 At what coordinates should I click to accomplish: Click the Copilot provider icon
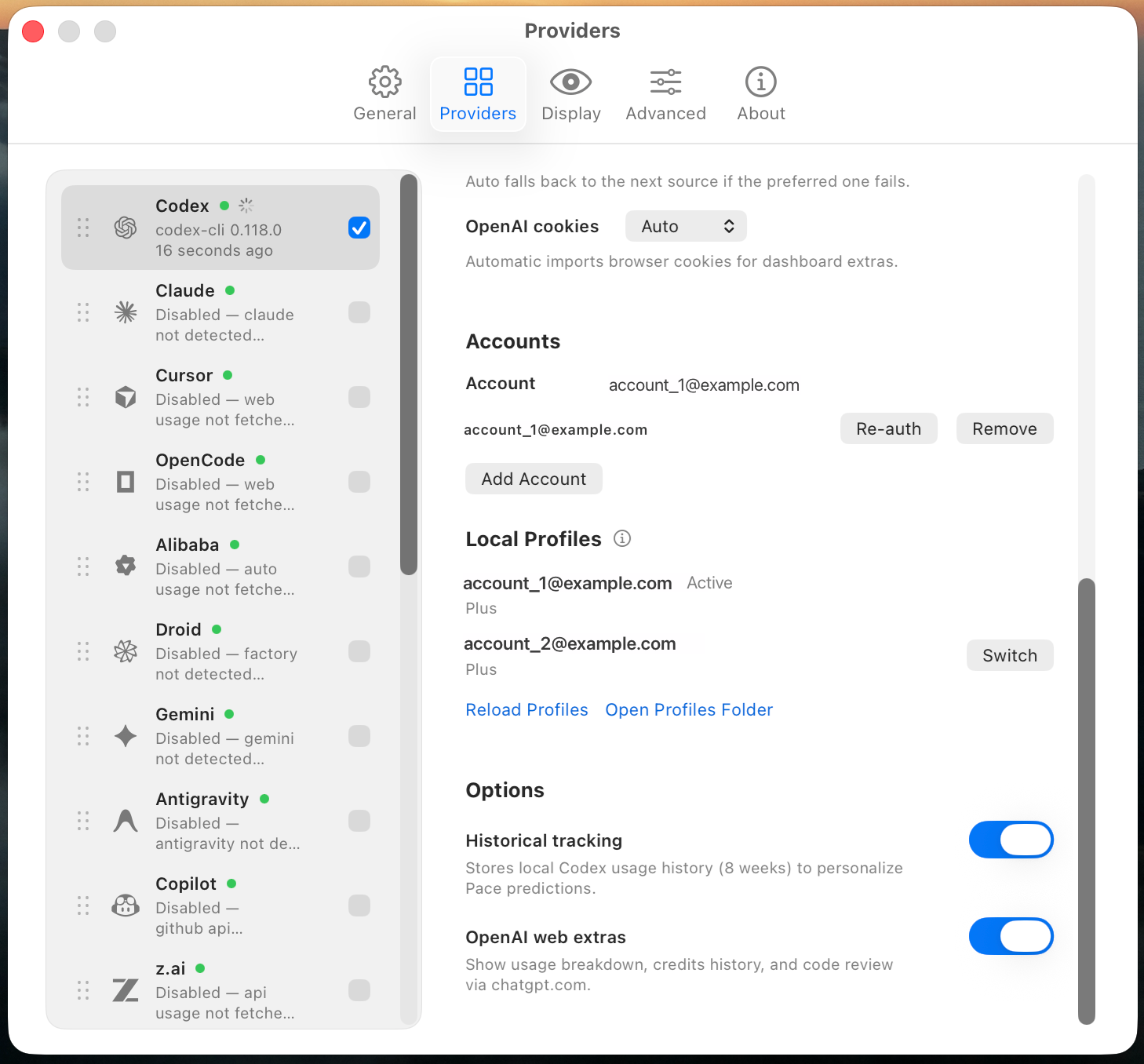tap(126, 905)
